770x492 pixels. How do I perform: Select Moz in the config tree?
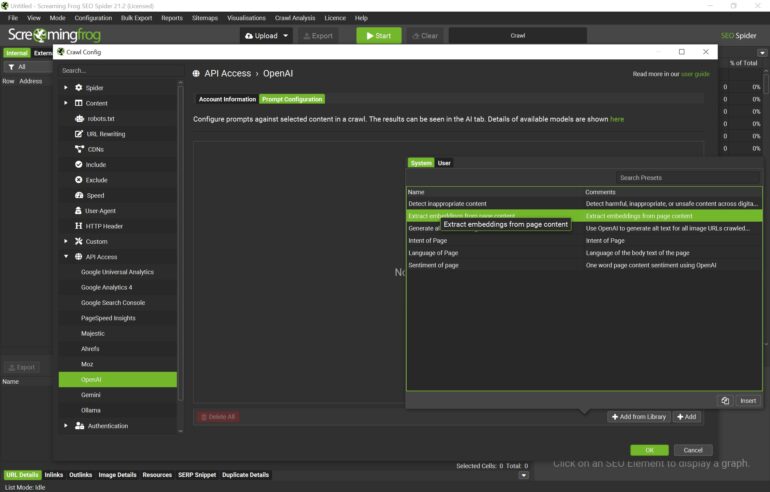tap(117, 364)
